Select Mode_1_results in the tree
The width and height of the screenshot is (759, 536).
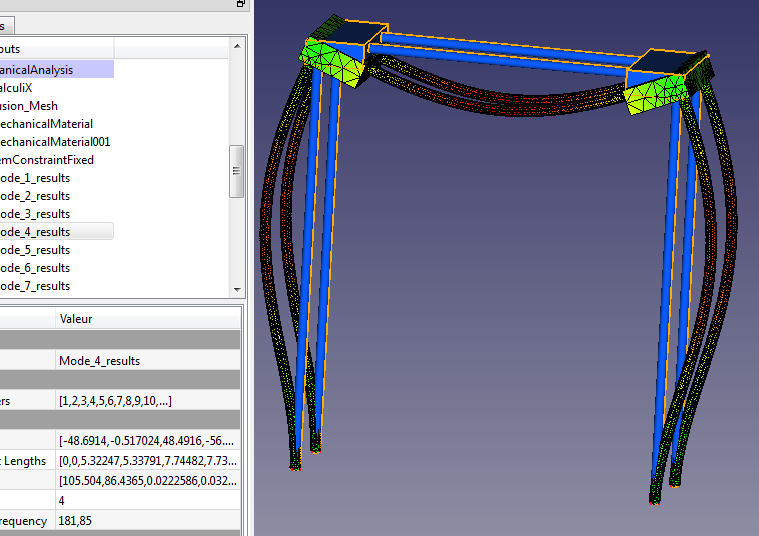tap(35, 178)
